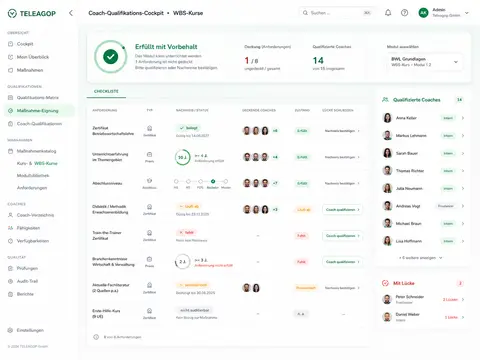Switch to the Checkliste tab
The image size is (480, 360).
[106, 91]
